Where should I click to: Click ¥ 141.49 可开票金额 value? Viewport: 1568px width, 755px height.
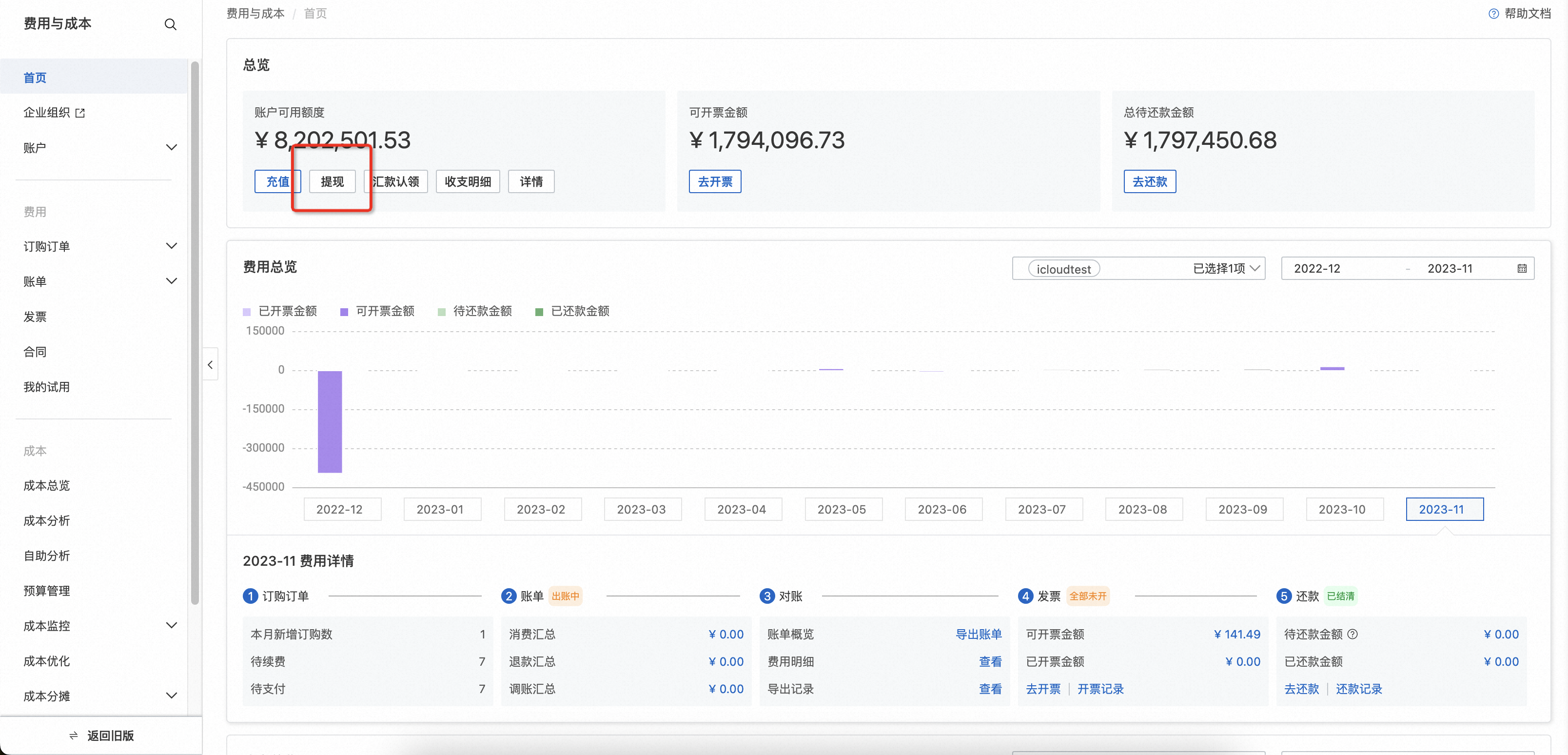coord(1237,634)
